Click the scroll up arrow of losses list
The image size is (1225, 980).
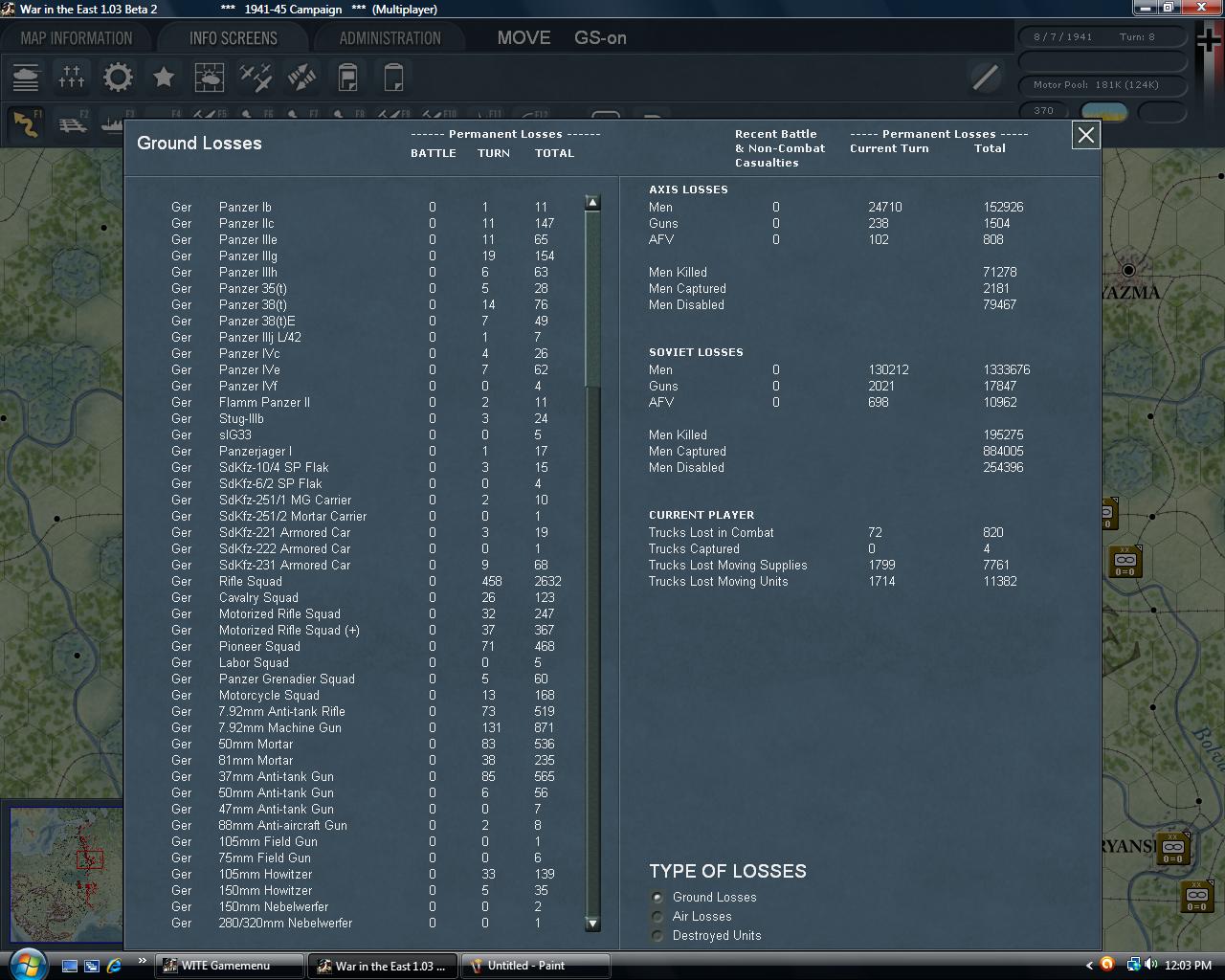pyautogui.click(x=592, y=203)
